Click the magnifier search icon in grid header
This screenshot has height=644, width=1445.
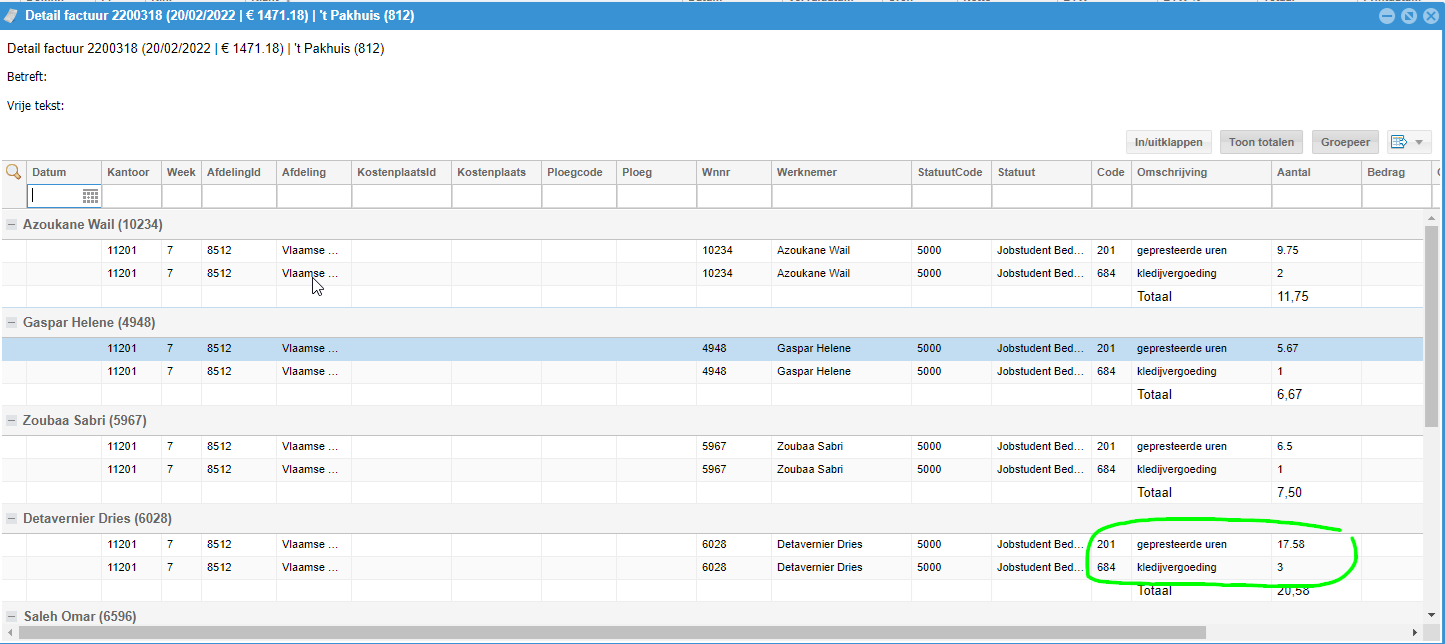(13, 172)
